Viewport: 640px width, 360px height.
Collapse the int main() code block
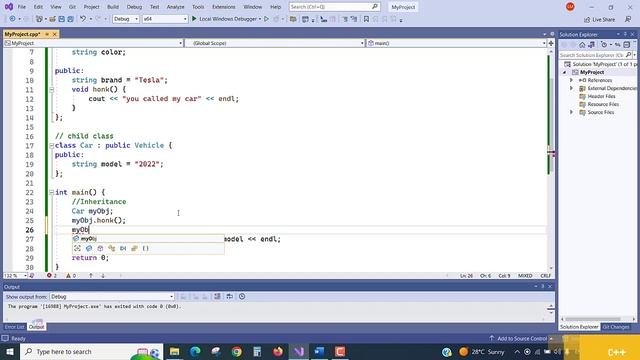pyautogui.click(x=51, y=192)
